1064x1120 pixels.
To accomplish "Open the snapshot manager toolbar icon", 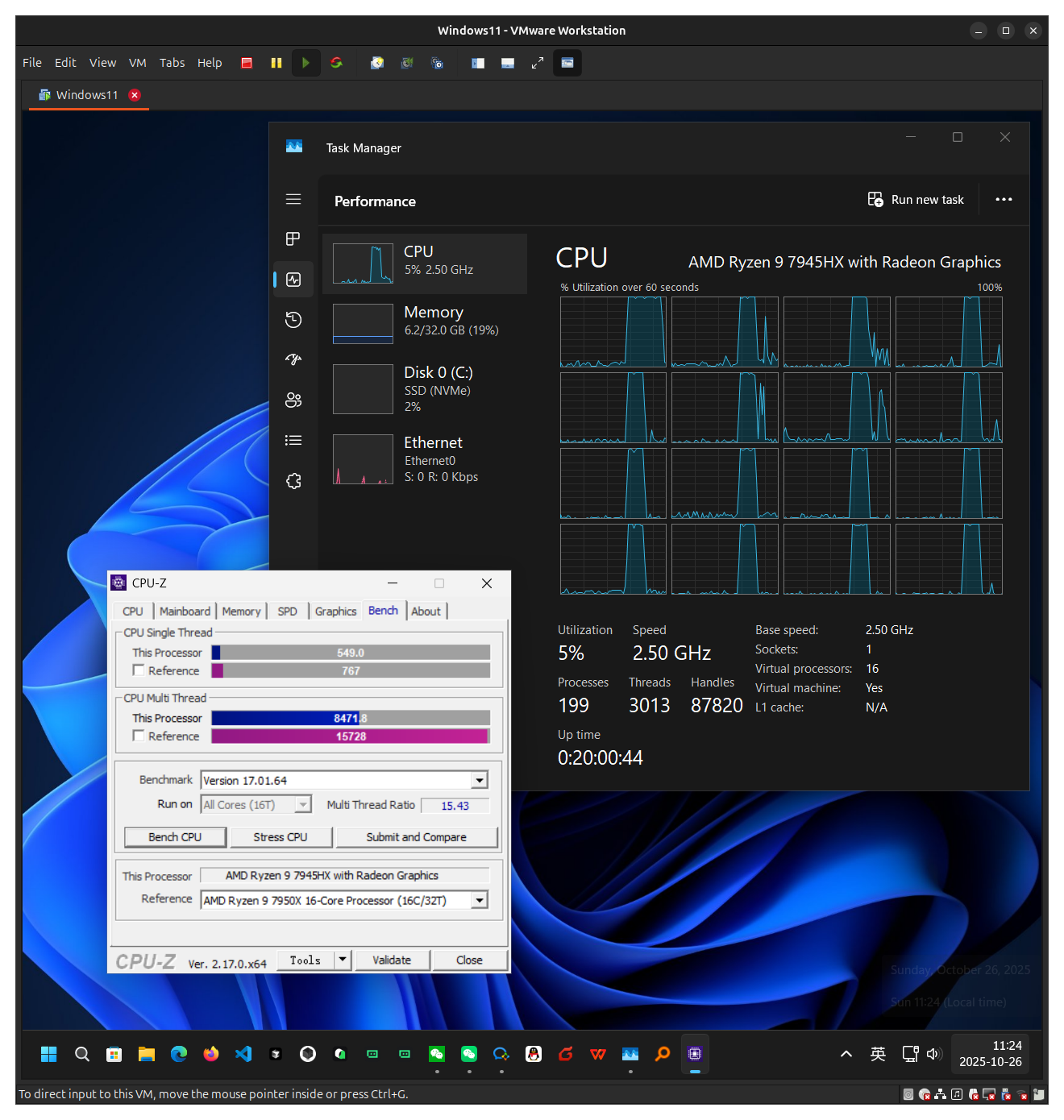I will [x=437, y=63].
